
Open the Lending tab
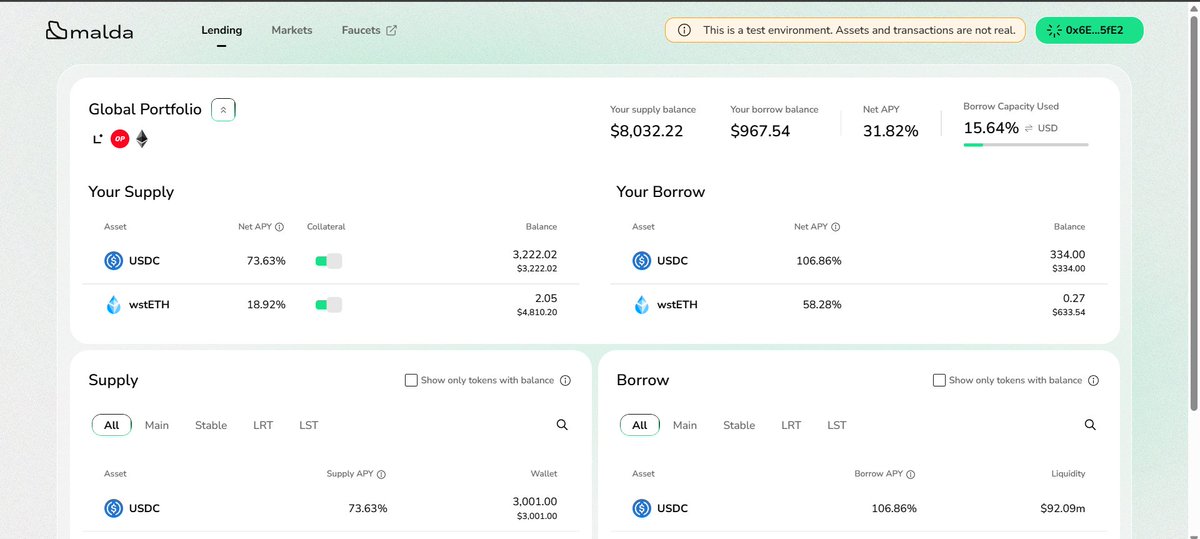click(221, 30)
